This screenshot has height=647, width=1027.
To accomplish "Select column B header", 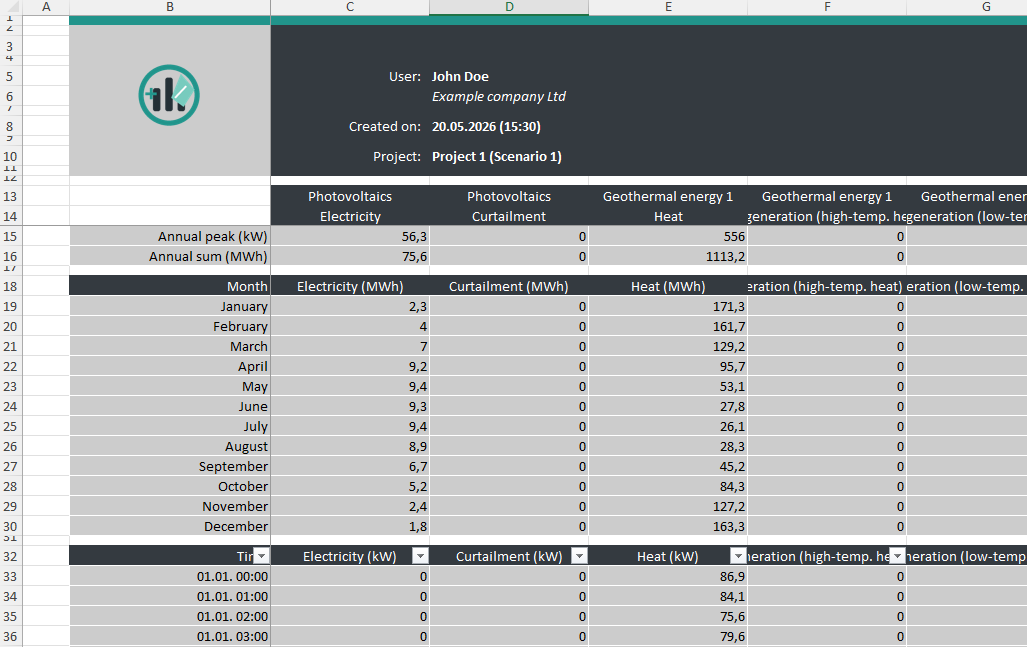I will tap(170, 7).
